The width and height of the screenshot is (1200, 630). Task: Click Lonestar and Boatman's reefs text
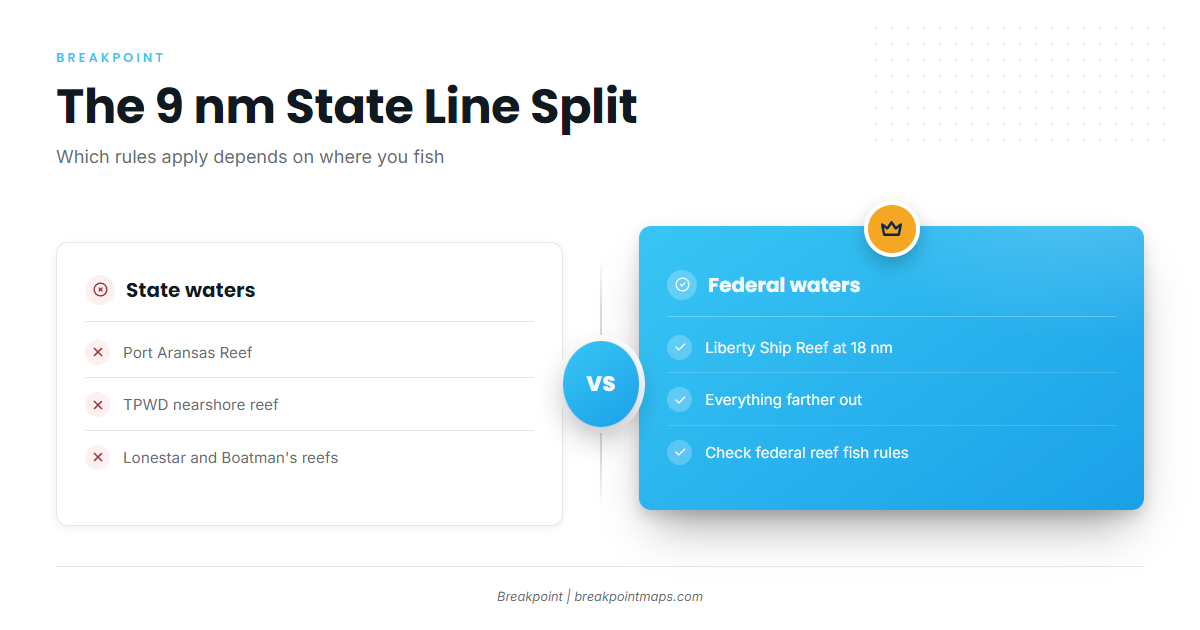[231, 458]
